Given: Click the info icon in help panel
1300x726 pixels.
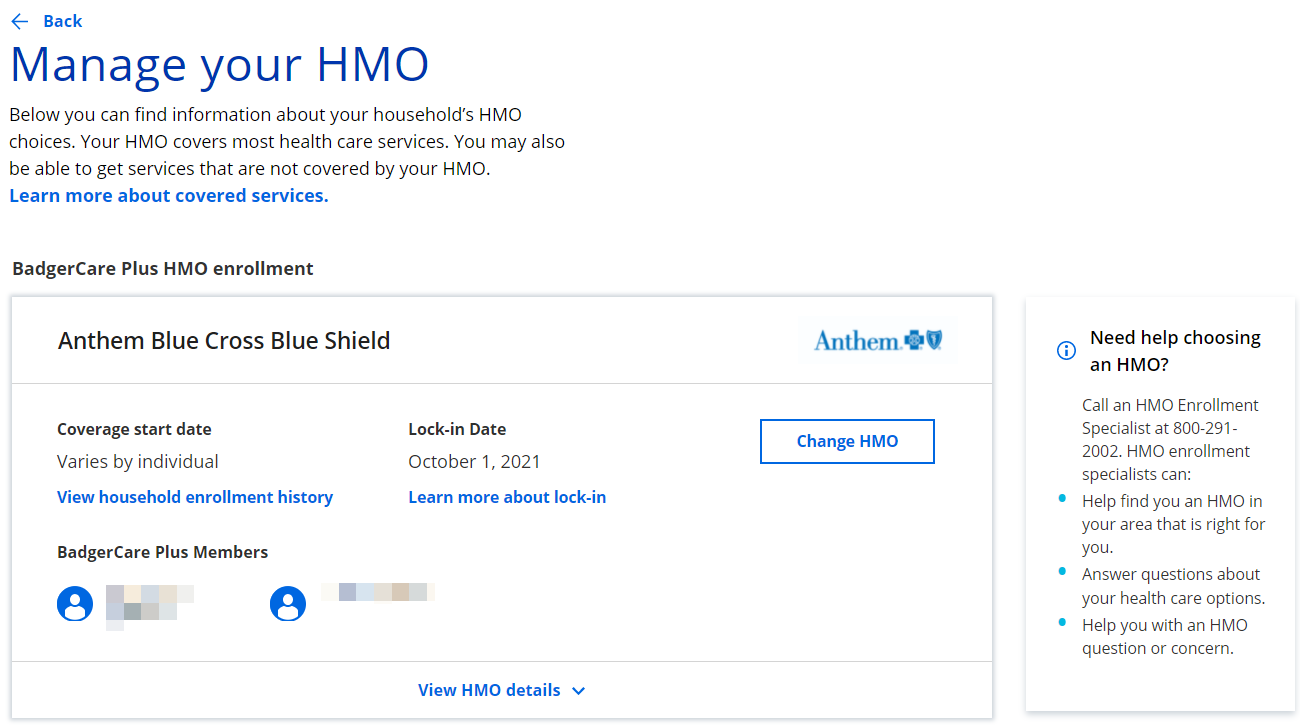Looking at the screenshot, I should pos(1066,350).
